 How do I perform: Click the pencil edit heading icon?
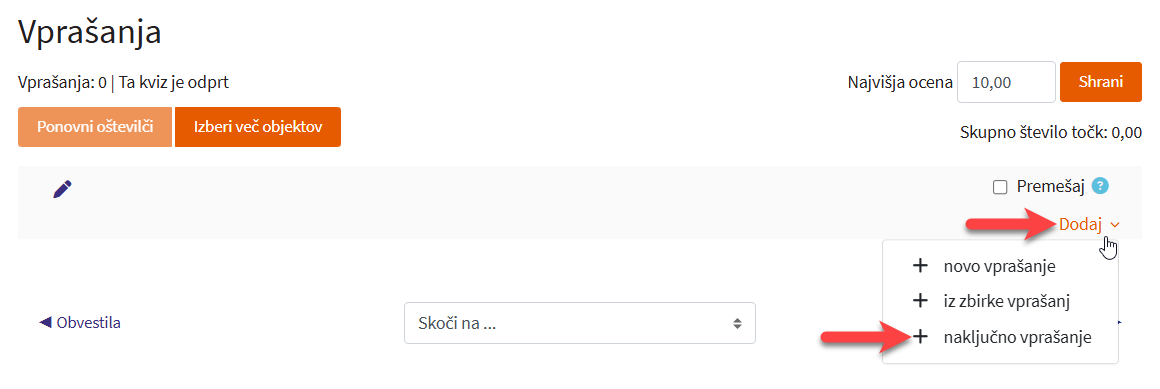63,189
